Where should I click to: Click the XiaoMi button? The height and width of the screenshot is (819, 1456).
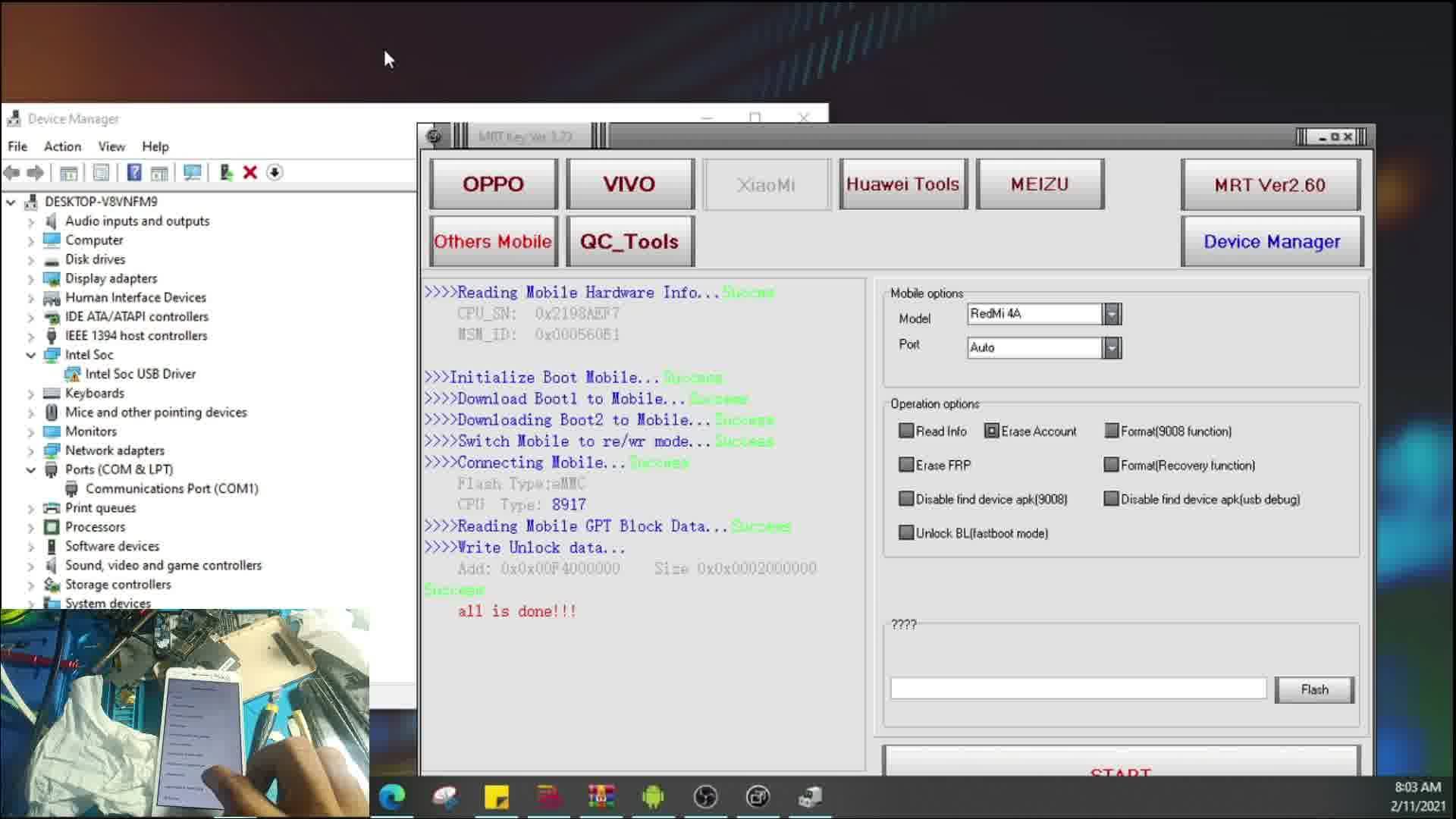point(767,184)
